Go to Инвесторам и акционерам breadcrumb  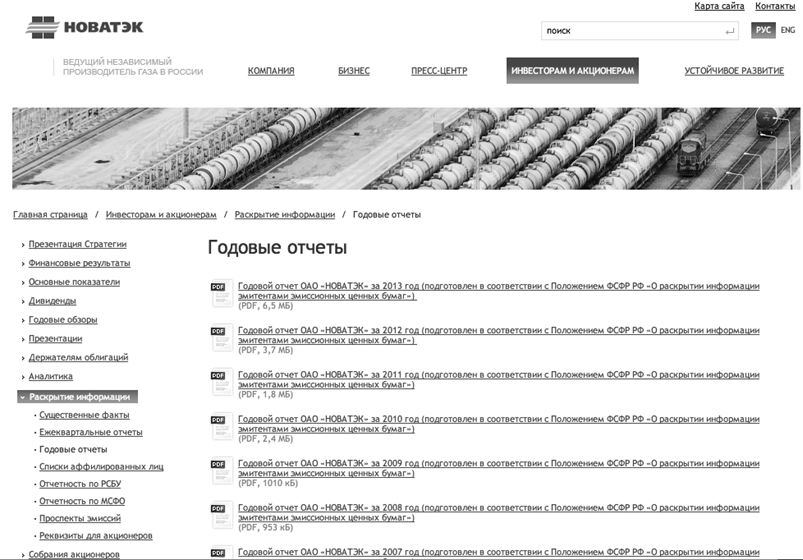161,215
